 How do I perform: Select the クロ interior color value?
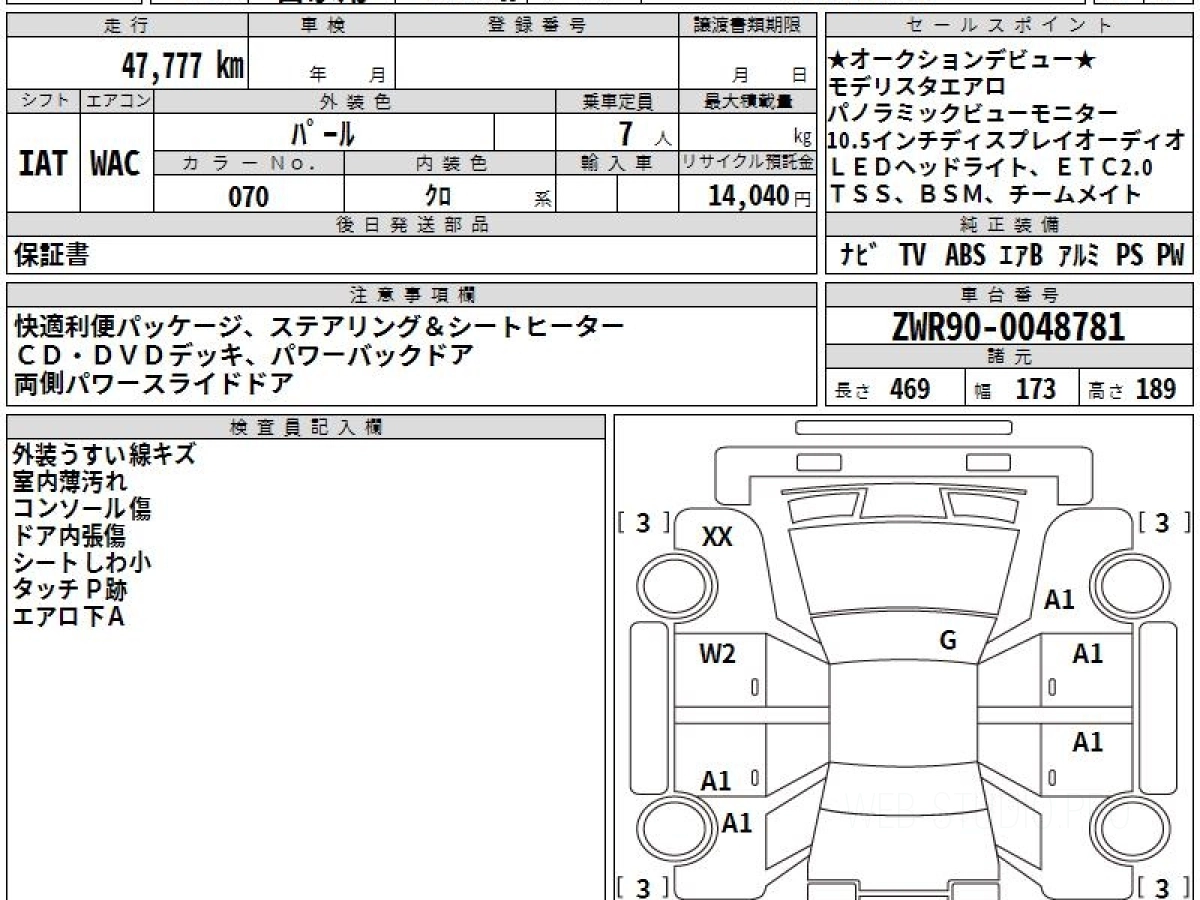pos(438,196)
